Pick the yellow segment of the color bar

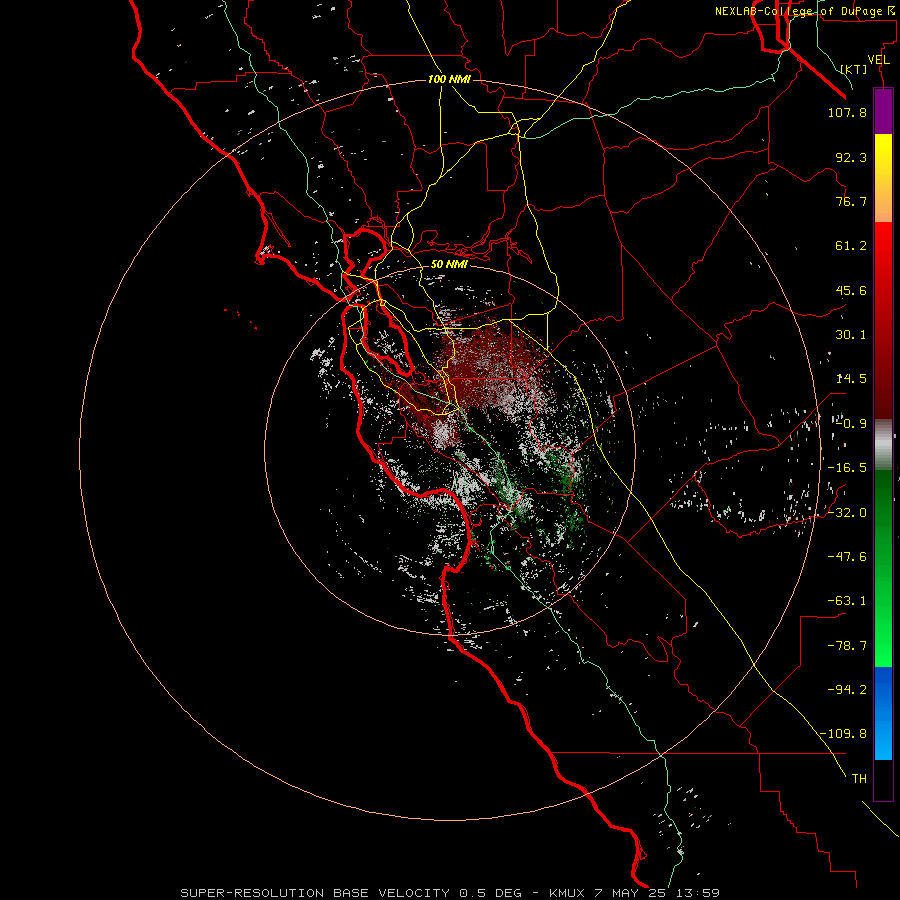point(883,178)
